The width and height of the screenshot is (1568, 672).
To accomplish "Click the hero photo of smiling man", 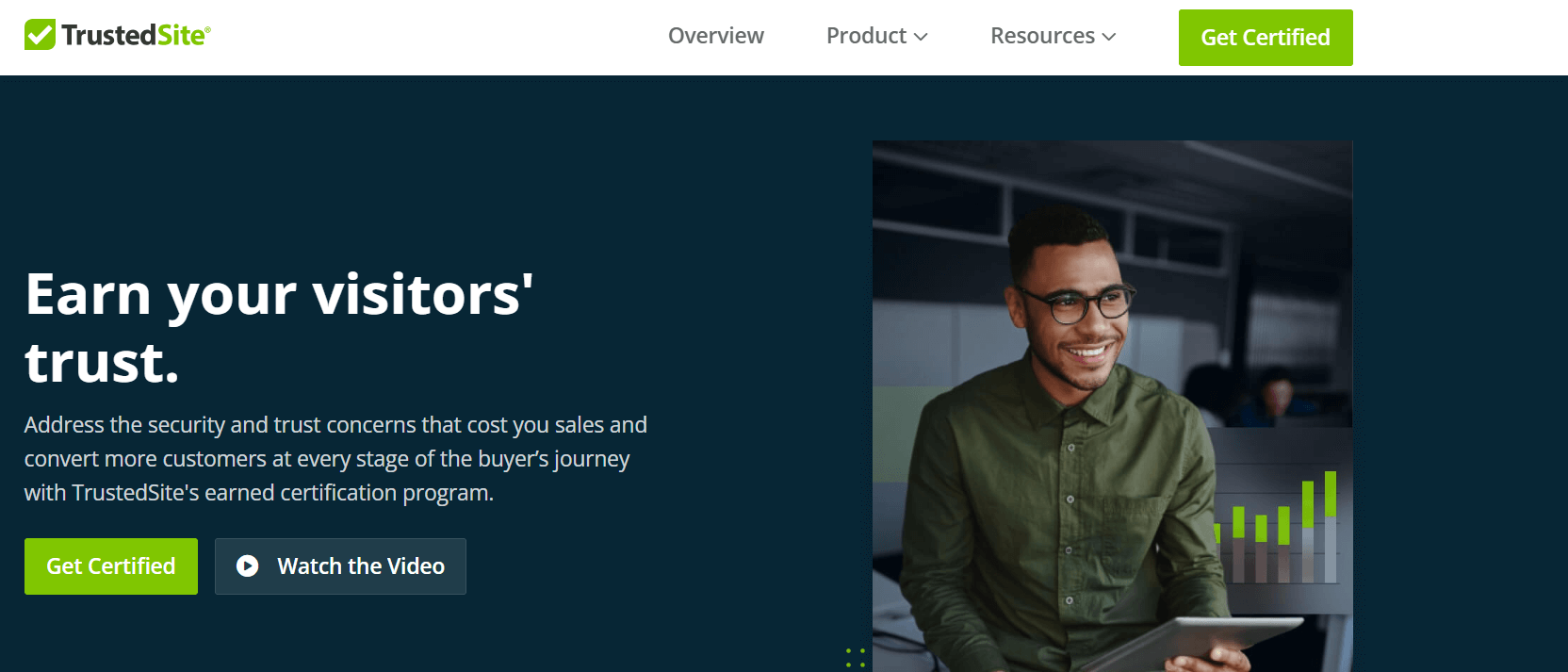I will pos(1113,406).
